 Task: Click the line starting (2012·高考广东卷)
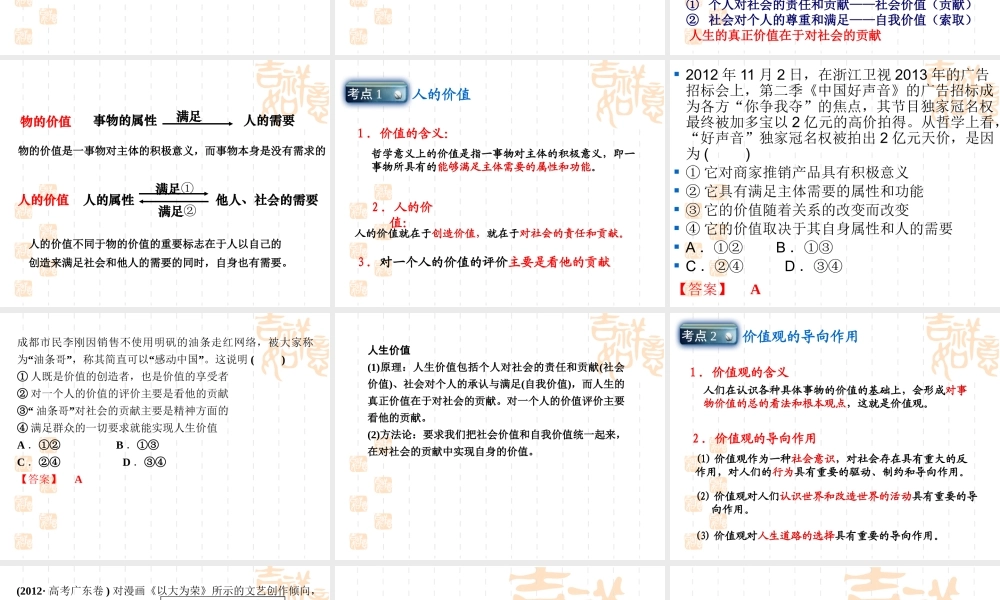click(x=166, y=591)
